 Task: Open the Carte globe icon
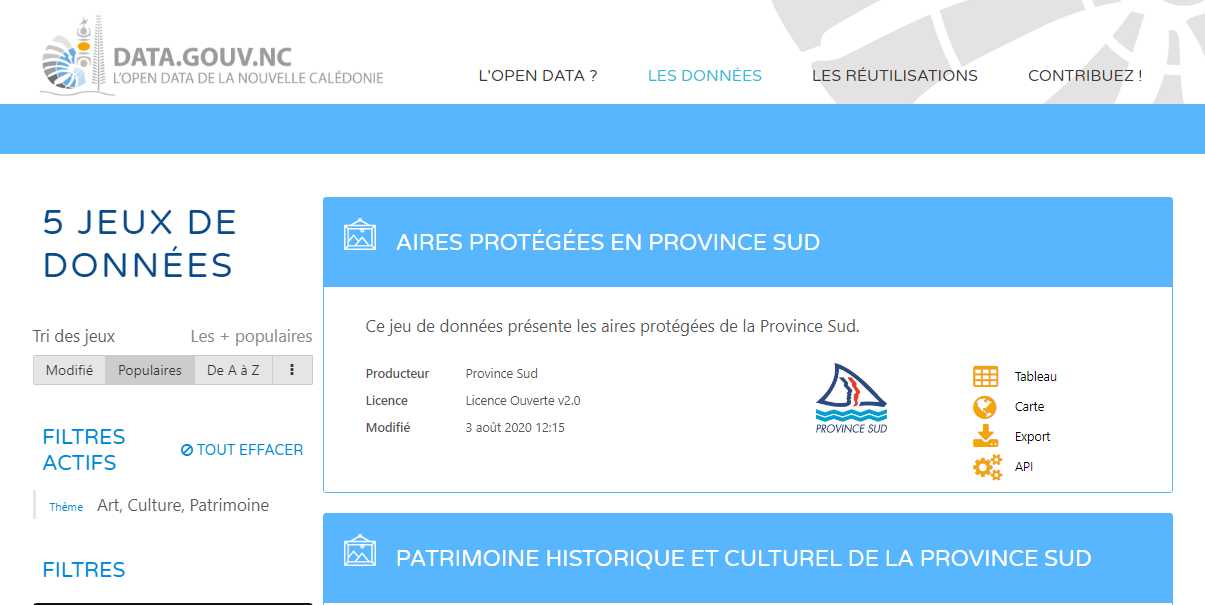click(985, 407)
